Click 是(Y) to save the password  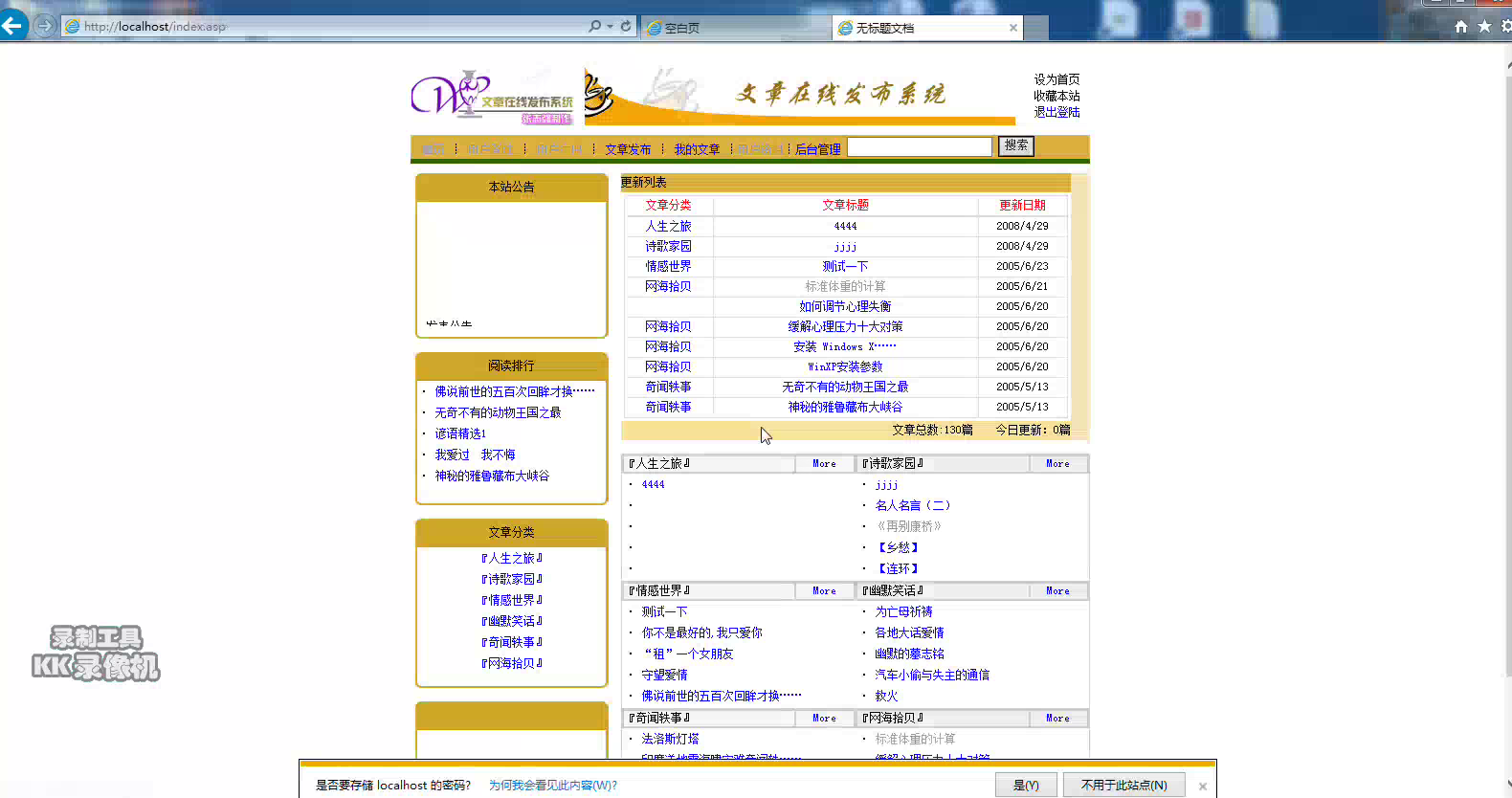point(1026,785)
